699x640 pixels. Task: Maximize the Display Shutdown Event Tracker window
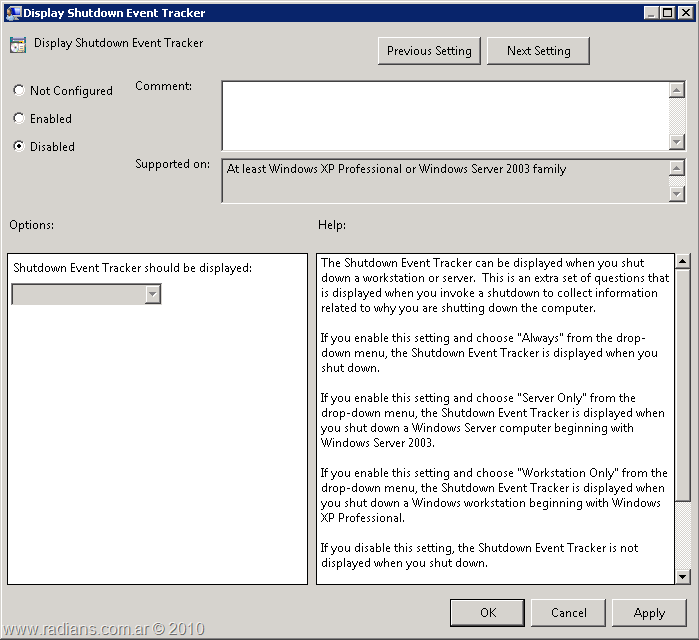coord(667,12)
